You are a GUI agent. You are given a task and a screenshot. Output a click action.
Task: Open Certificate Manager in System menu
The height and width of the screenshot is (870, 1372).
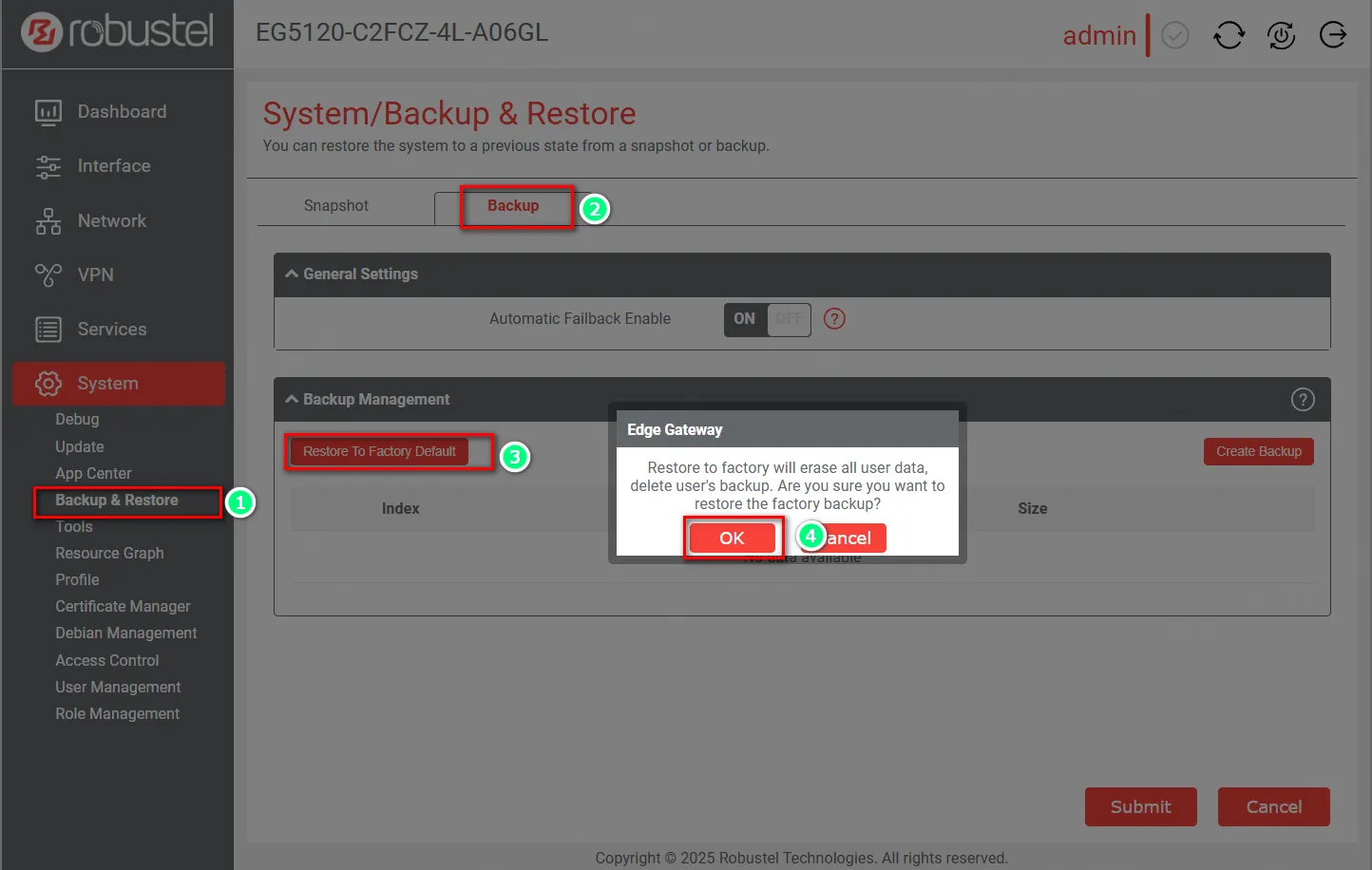pos(123,607)
